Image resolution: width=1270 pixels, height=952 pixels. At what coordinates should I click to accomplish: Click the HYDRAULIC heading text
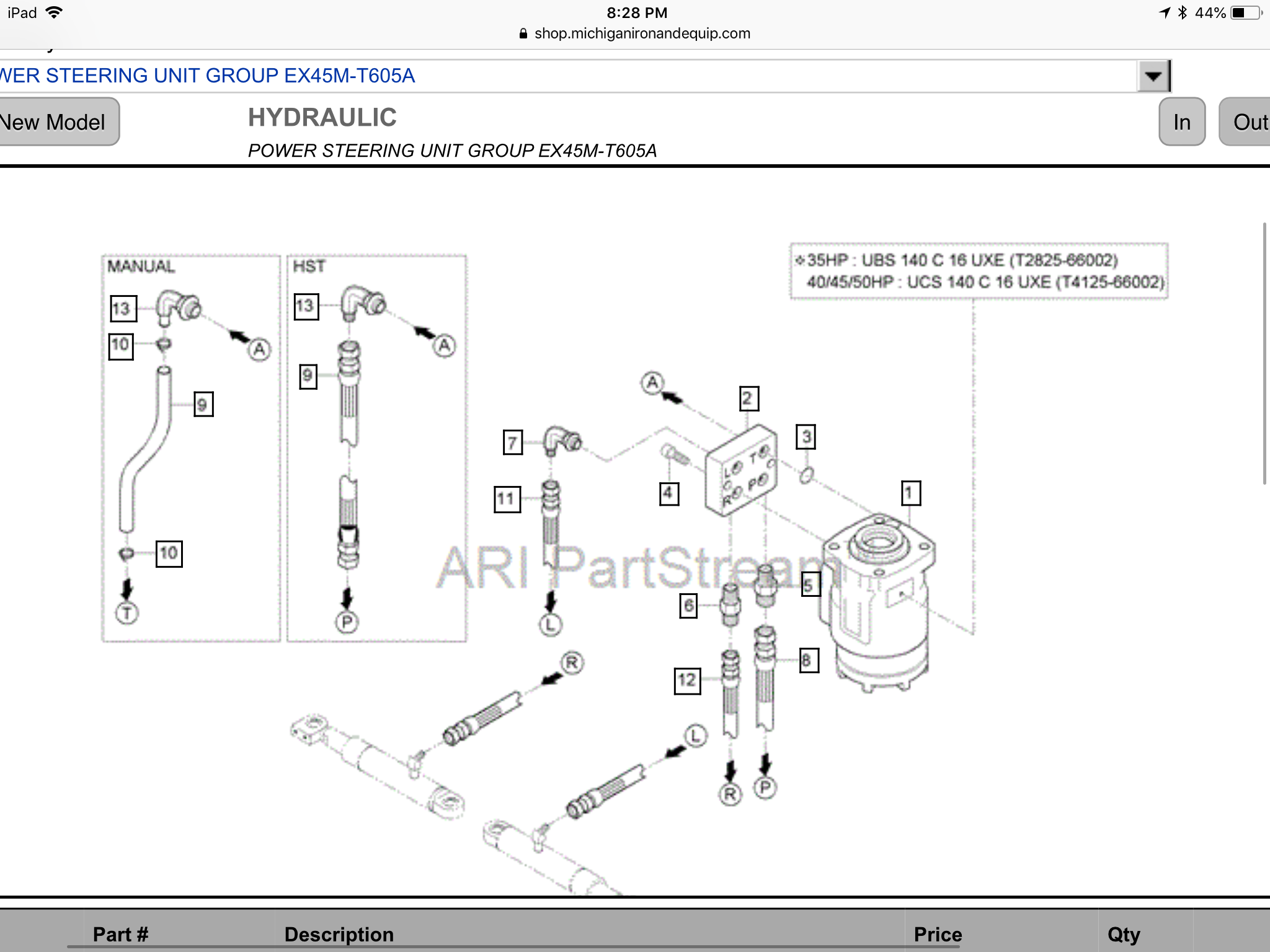pyautogui.click(x=322, y=118)
